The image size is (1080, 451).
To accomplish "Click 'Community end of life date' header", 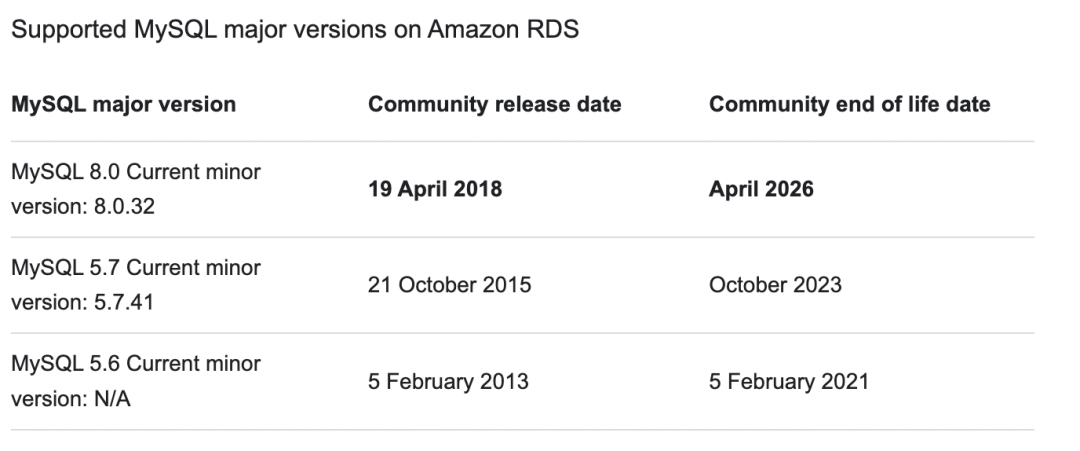I will 850,104.
